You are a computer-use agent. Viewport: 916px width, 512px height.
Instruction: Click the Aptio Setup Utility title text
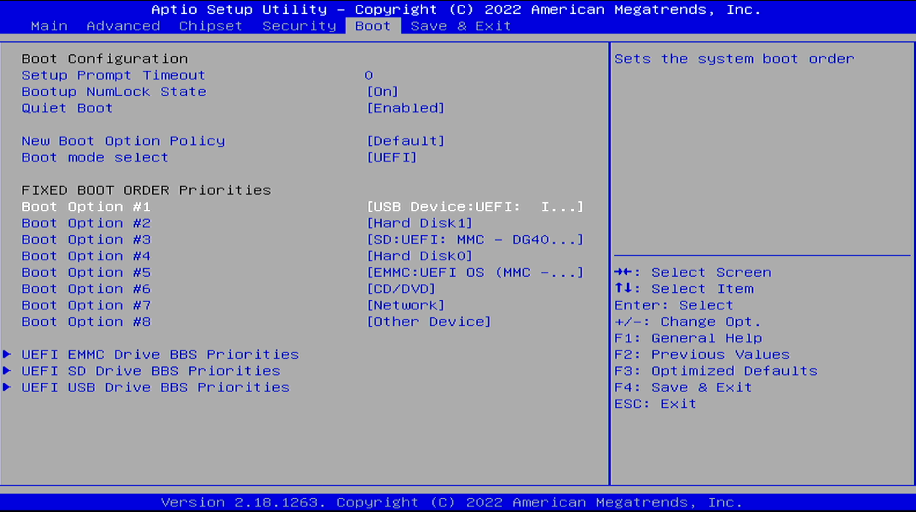(x=456, y=10)
